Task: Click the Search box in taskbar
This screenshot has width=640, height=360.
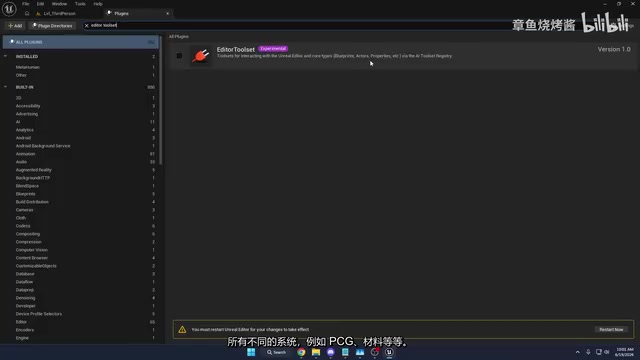Action: pyautogui.click(x=276, y=352)
